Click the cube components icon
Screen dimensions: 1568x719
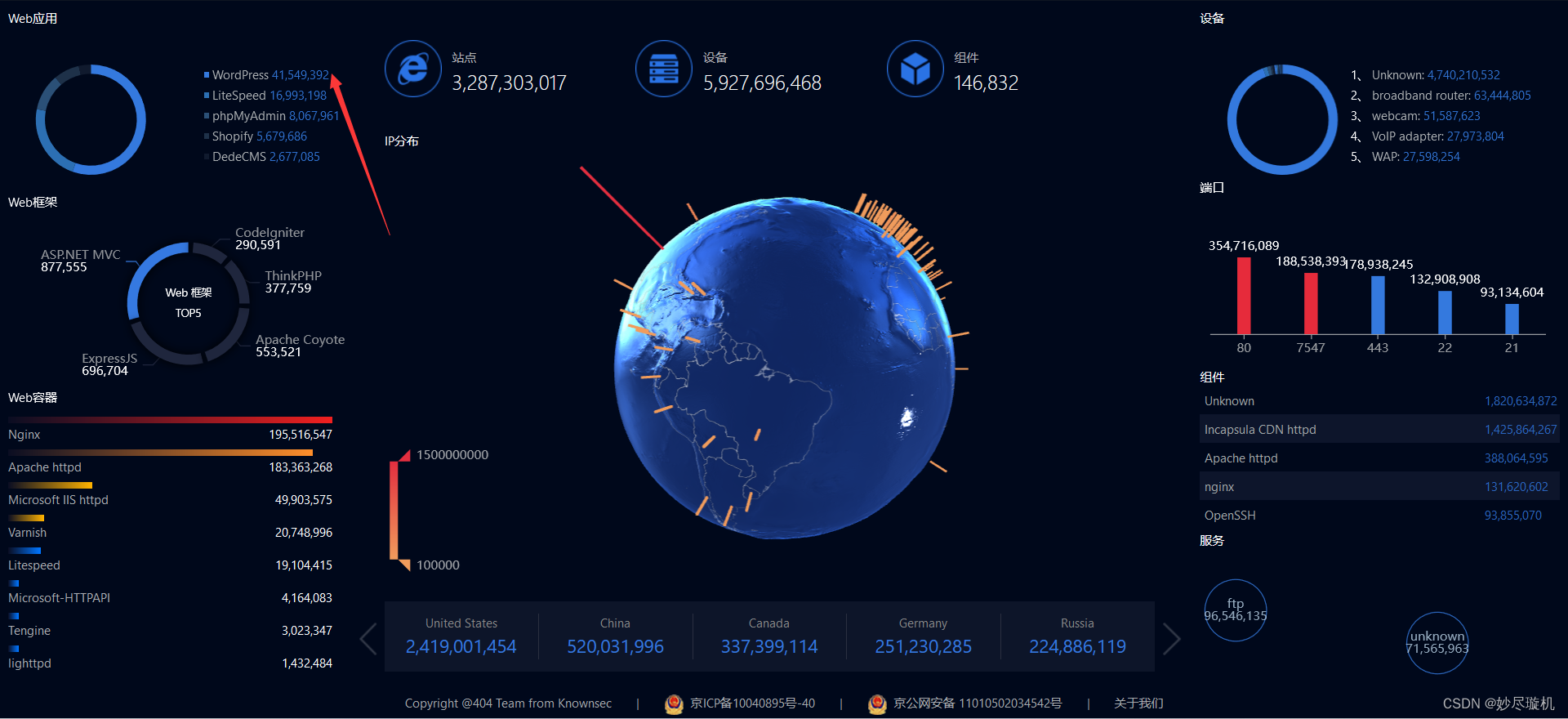pyautogui.click(x=915, y=69)
